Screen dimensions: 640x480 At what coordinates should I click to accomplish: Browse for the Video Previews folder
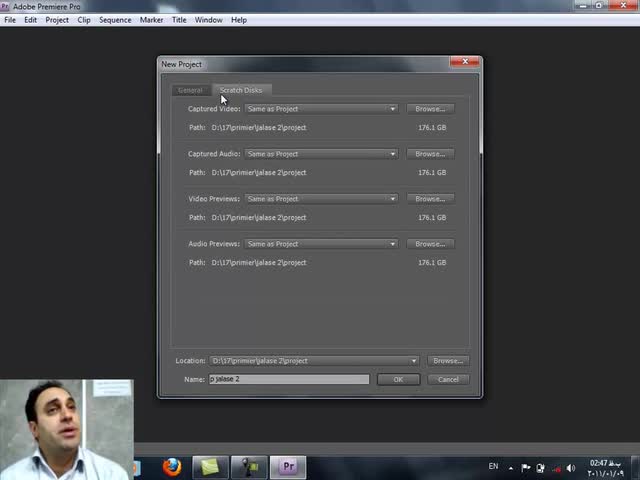[x=430, y=199]
